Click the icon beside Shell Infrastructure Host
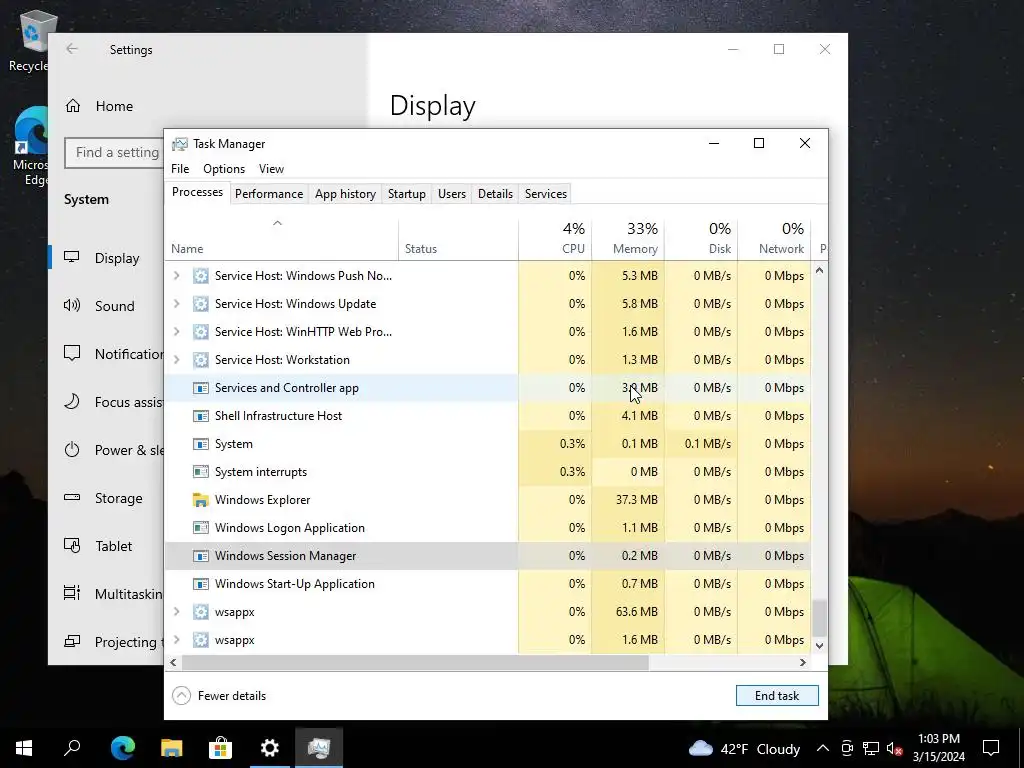The width and height of the screenshot is (1024, 768). pos(200,416)
